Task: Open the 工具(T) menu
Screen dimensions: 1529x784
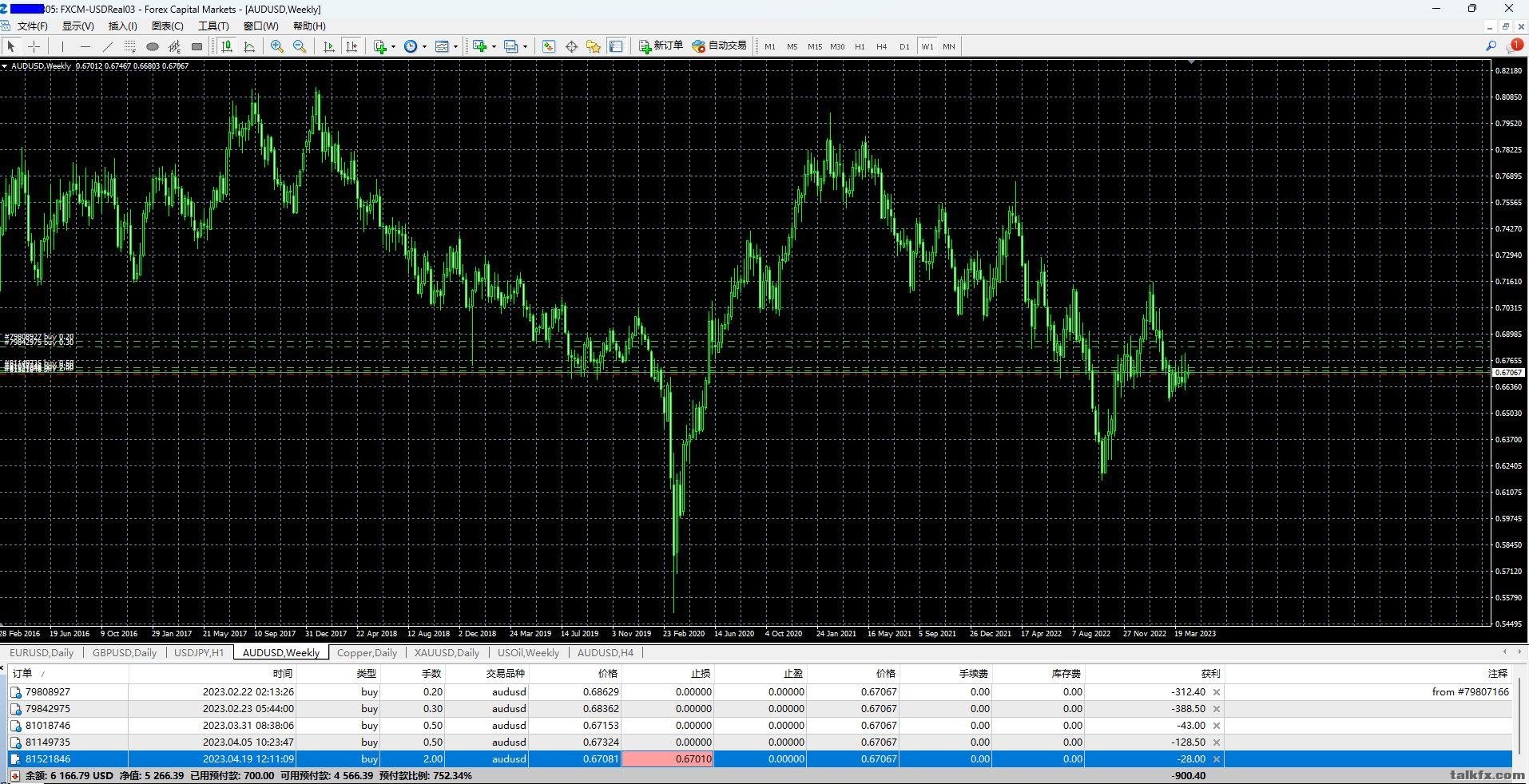Action: click(x=213, y=26)
